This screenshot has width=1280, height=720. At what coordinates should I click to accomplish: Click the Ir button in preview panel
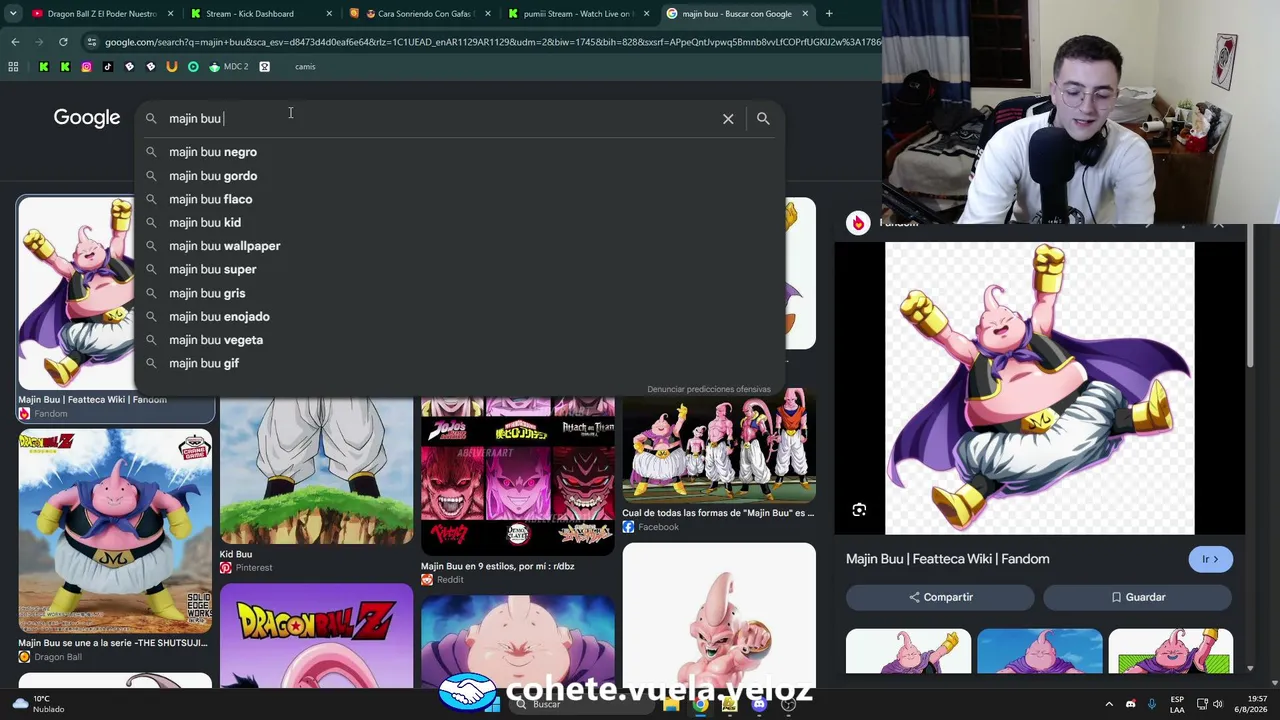click(1210, 559)
